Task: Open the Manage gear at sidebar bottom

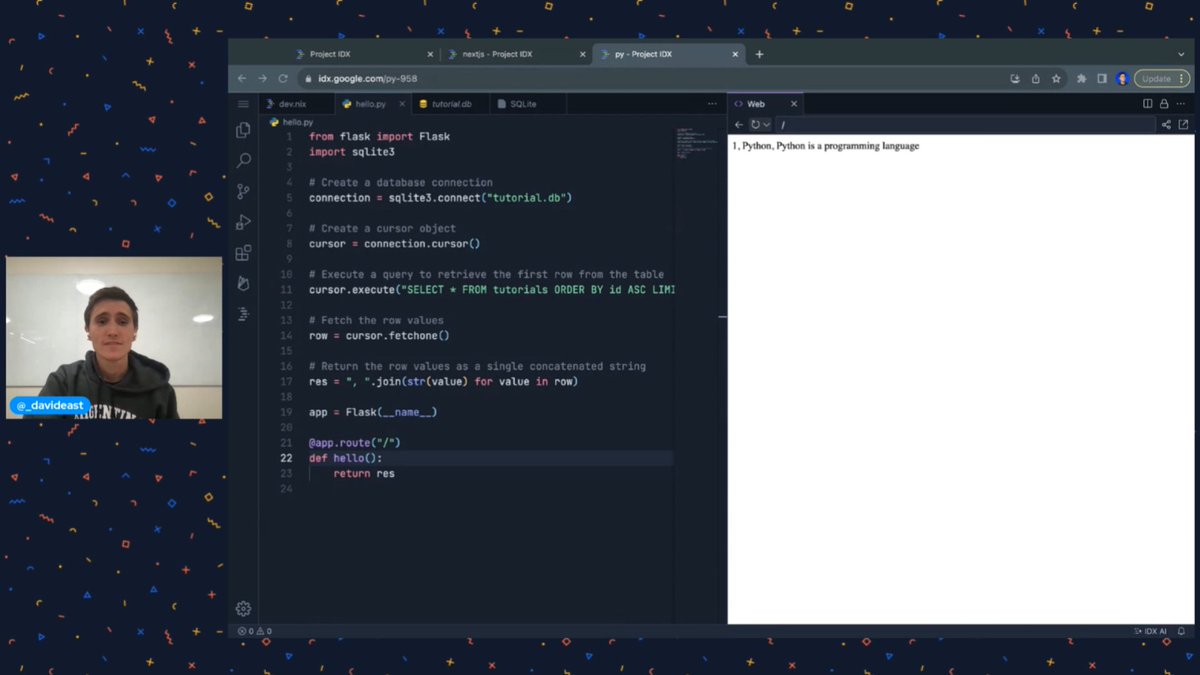Action: point(243,608)
